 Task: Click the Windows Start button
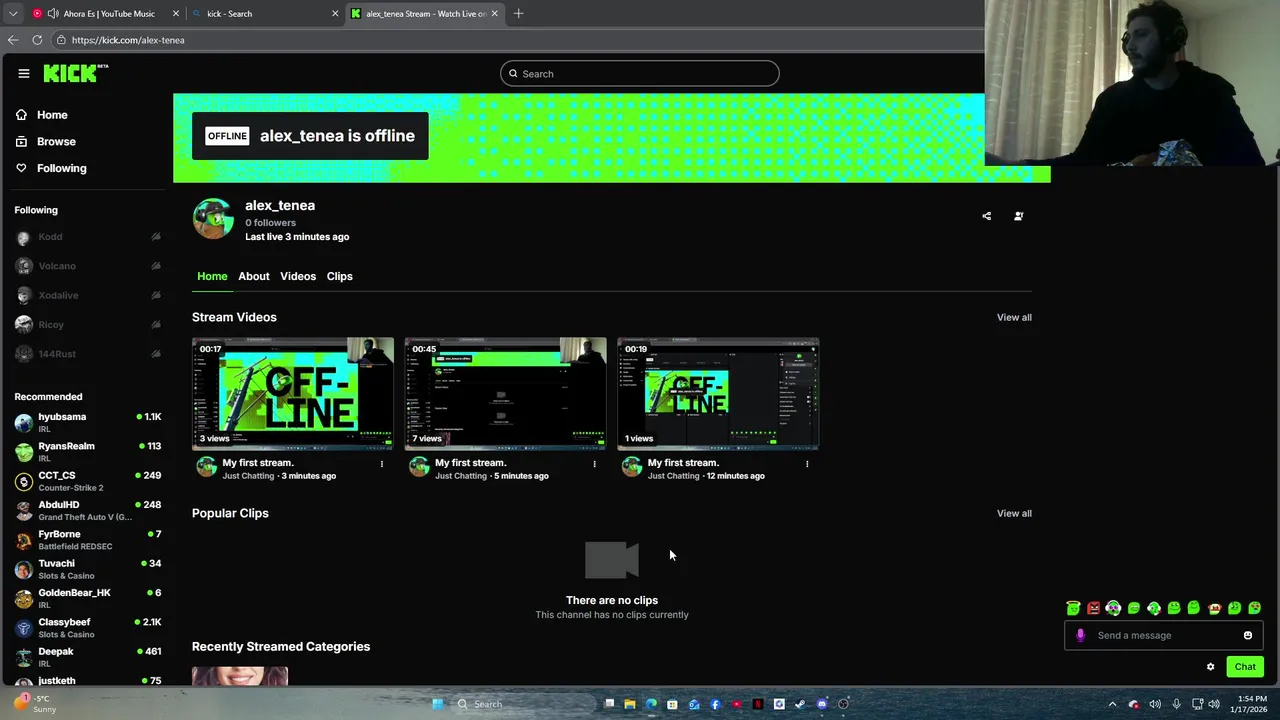pos(437,704)
